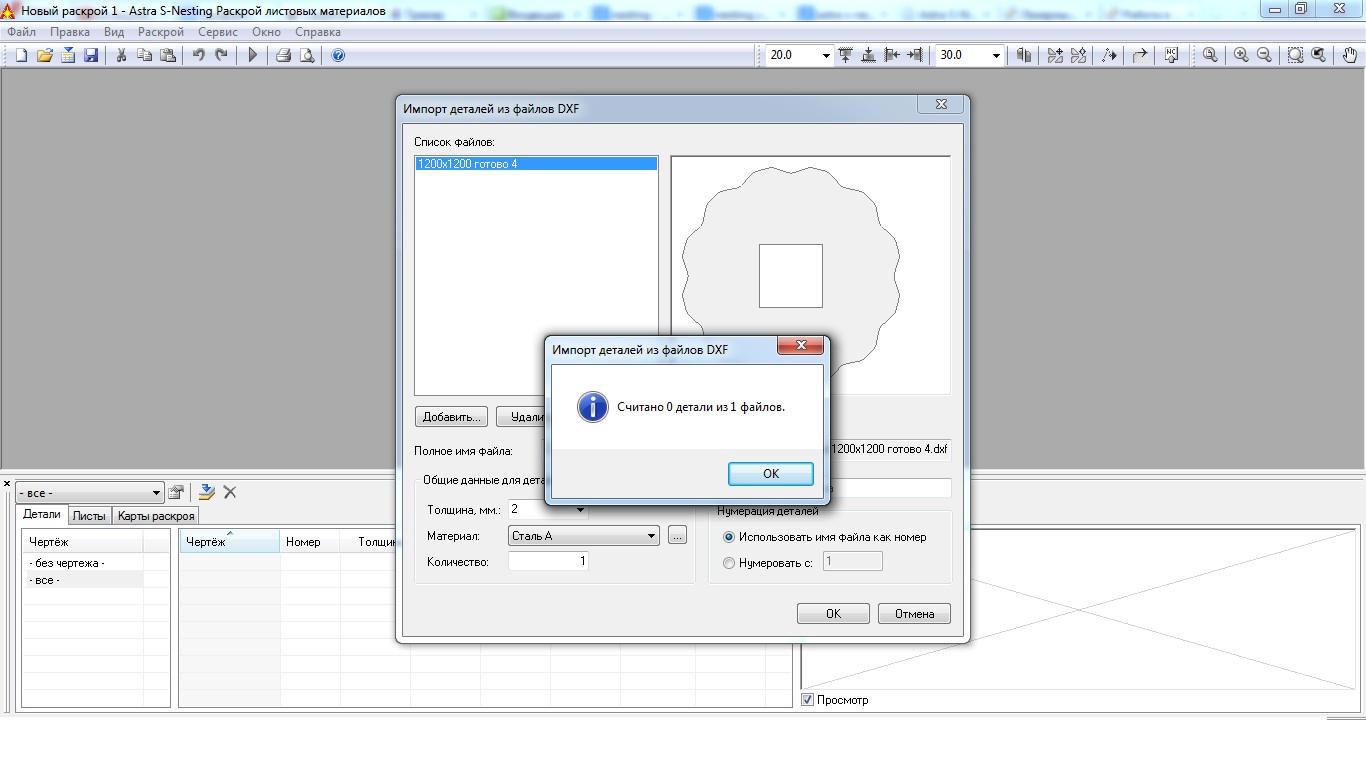1366x768 pixels.
Task: Click the Cut scissors icon
Action: (121, 56)
